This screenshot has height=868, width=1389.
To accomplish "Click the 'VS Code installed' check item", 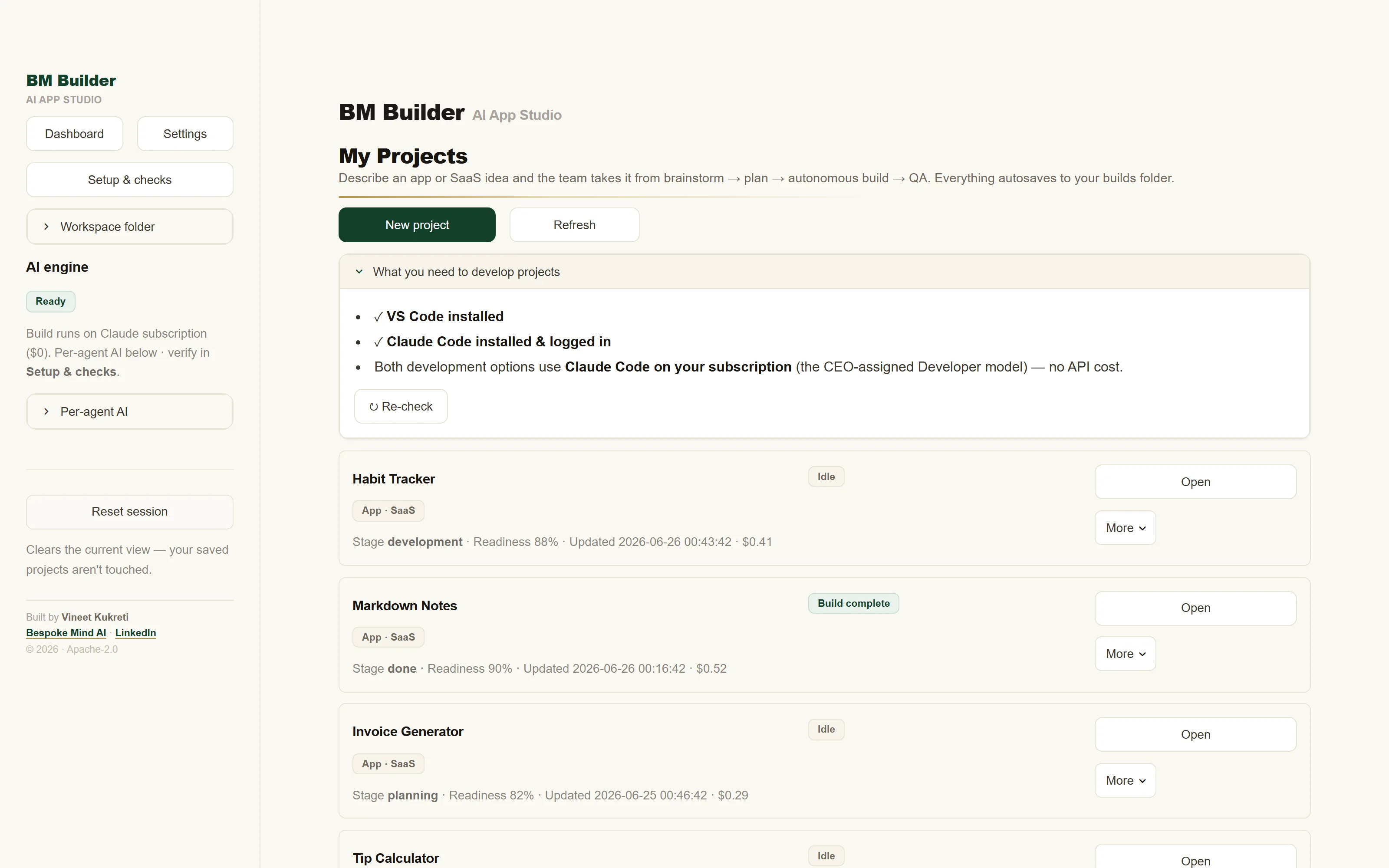I will tap(438, 316).
